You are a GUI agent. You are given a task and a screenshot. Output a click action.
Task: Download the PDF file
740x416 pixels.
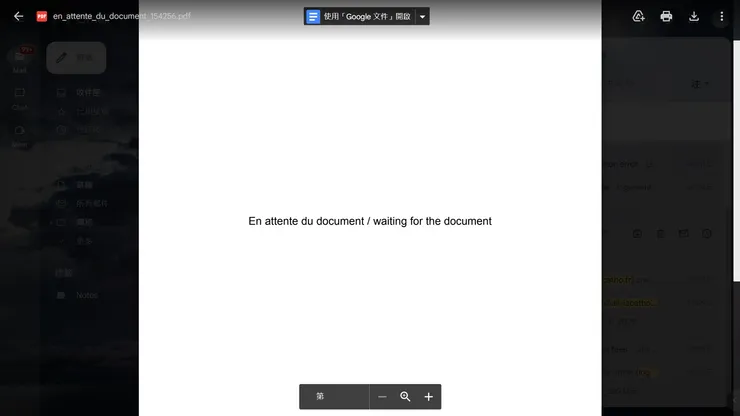tap(694, 16)
